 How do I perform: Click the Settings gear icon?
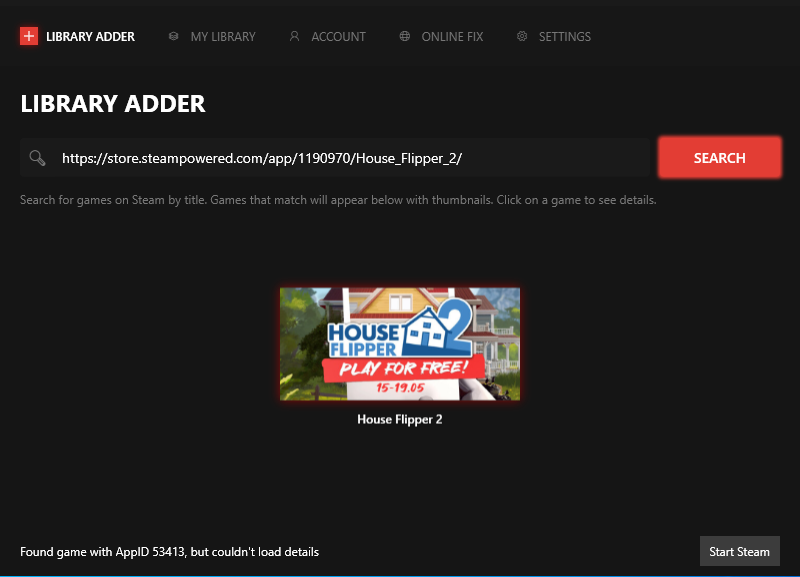coord(522,37)
